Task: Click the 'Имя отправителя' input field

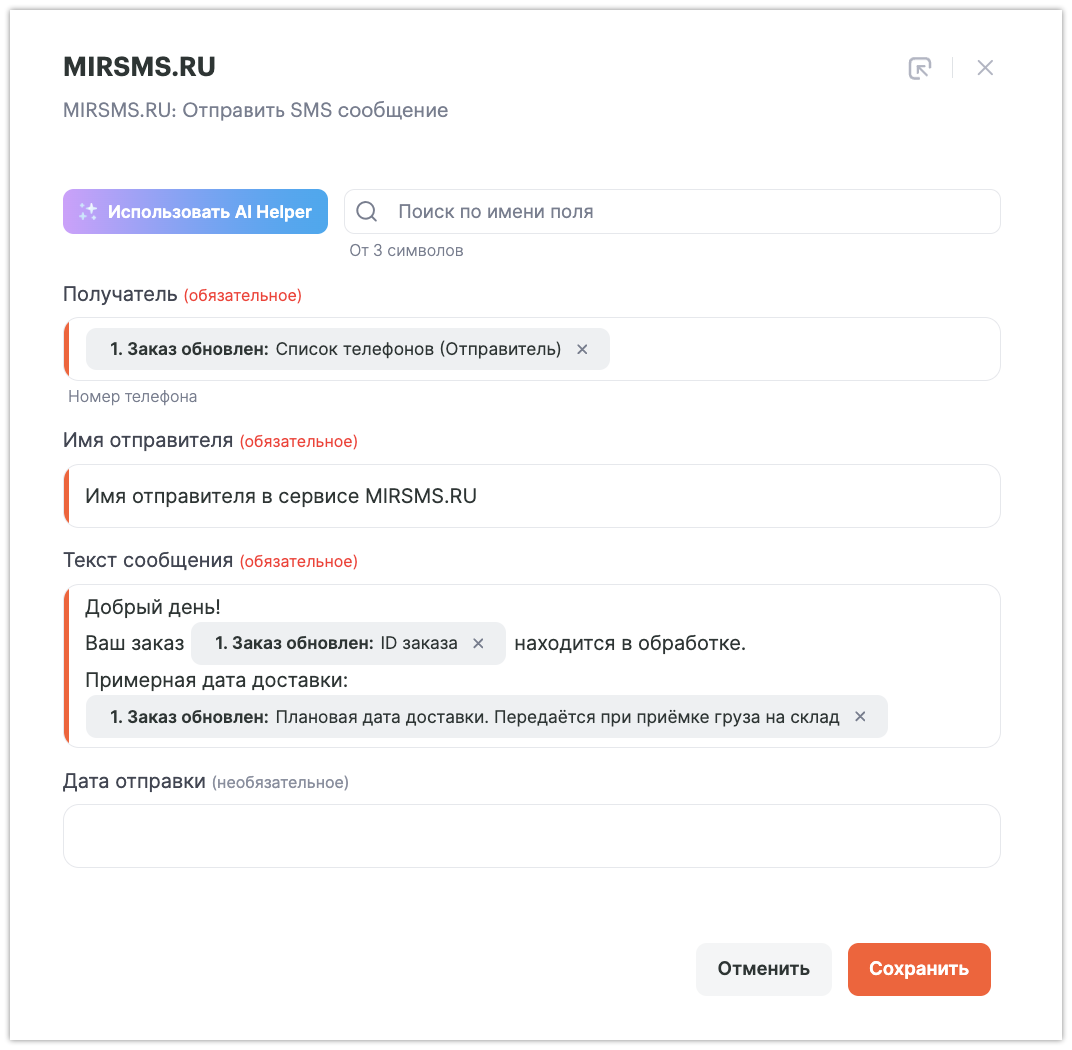Action: [532, 496]
